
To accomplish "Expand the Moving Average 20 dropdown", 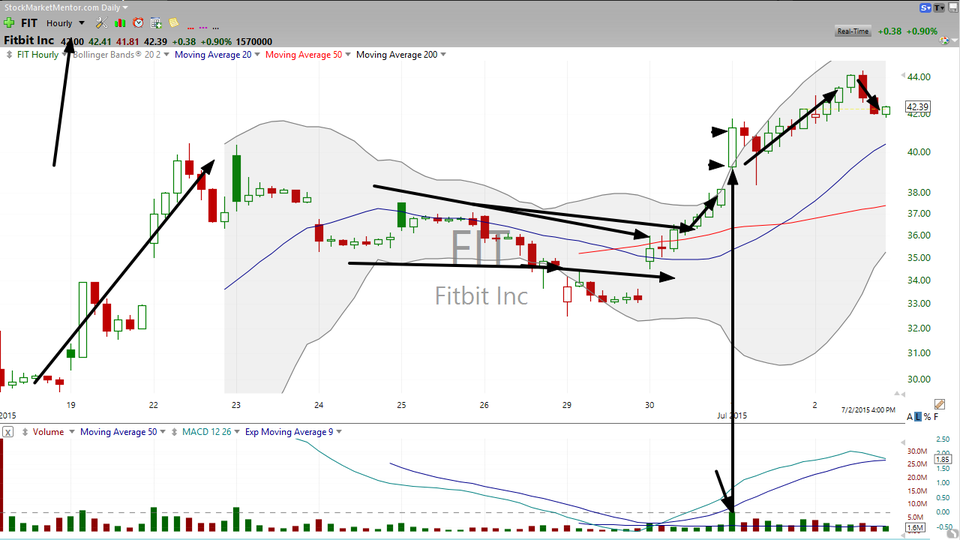I will [x=257, y=54].
